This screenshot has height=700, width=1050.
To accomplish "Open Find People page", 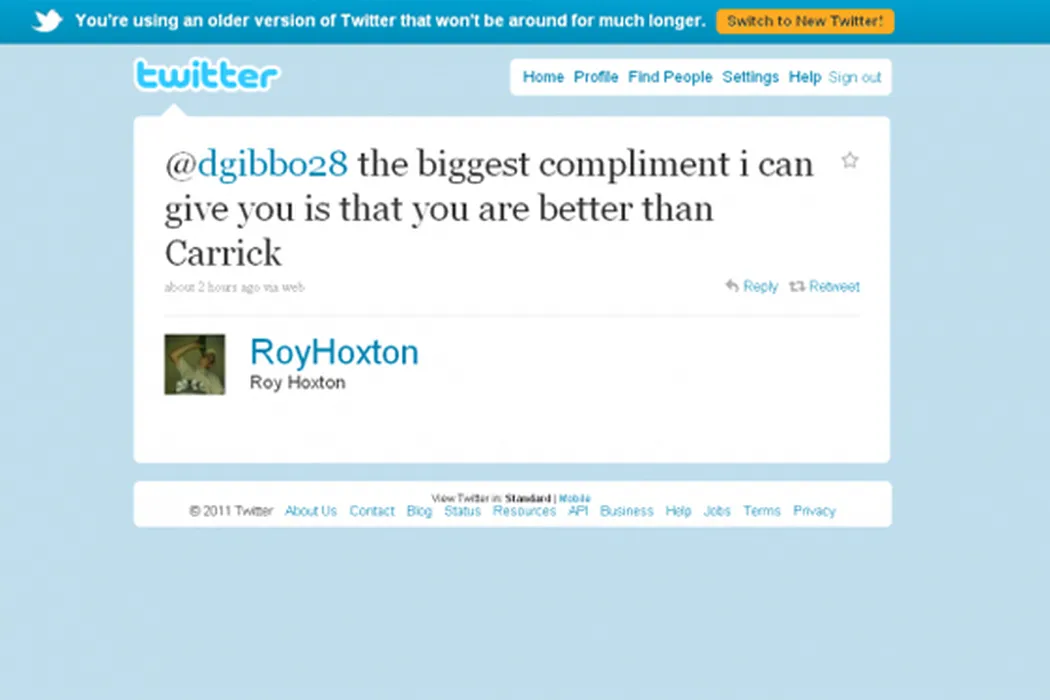I will [670, 77].
